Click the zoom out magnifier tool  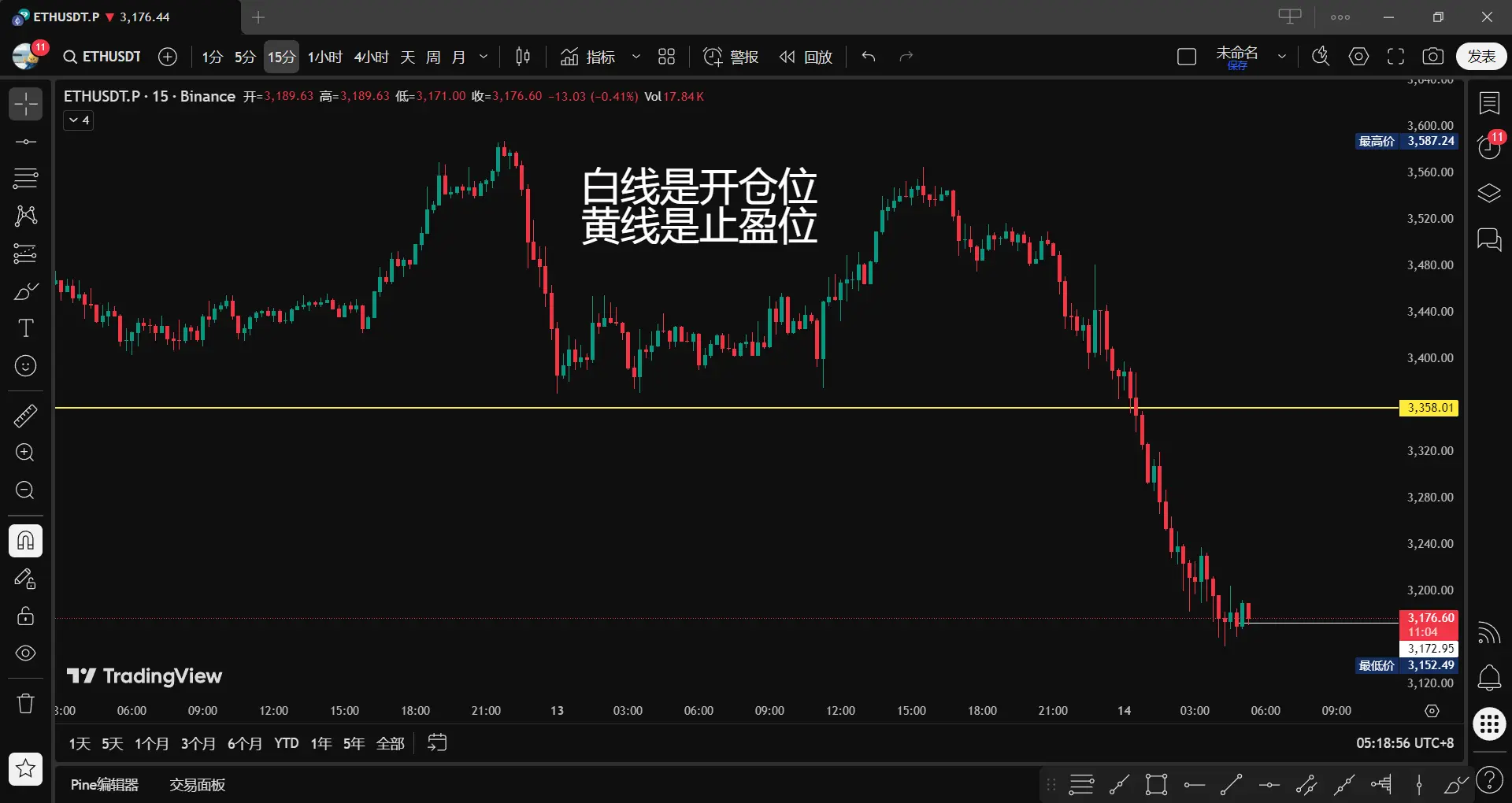click(25, 490)
